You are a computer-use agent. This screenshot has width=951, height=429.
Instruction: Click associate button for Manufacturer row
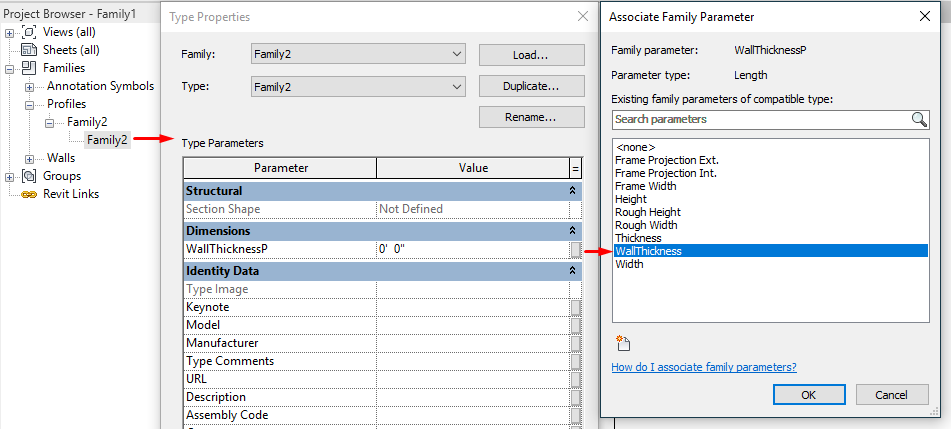(x=576, y=343)
